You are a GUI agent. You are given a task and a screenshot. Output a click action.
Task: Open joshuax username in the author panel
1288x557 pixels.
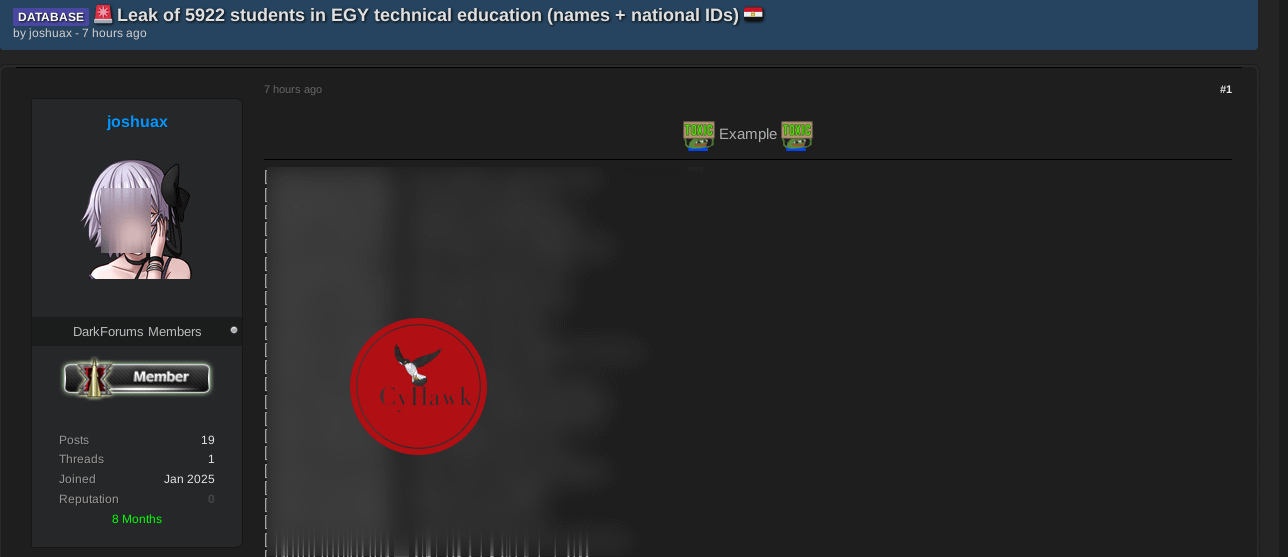pos(137,122)
